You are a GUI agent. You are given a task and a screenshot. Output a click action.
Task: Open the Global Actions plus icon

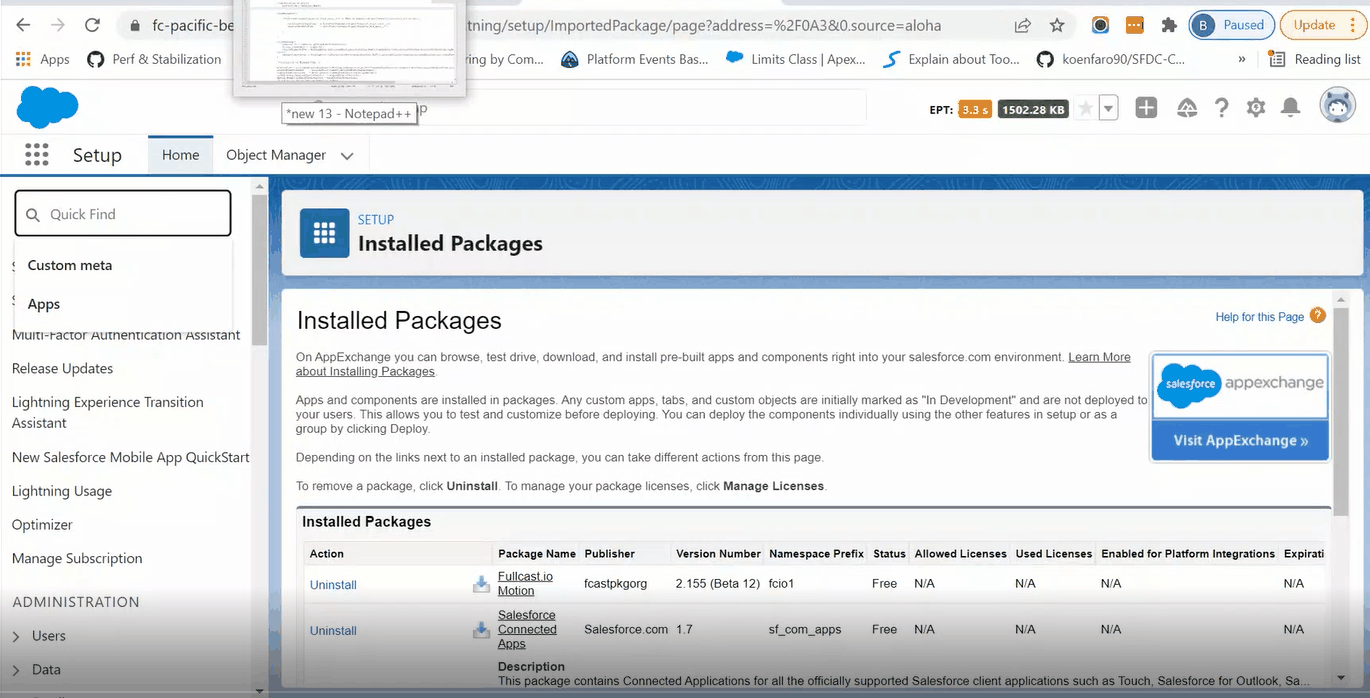(x=1146, y=108)
